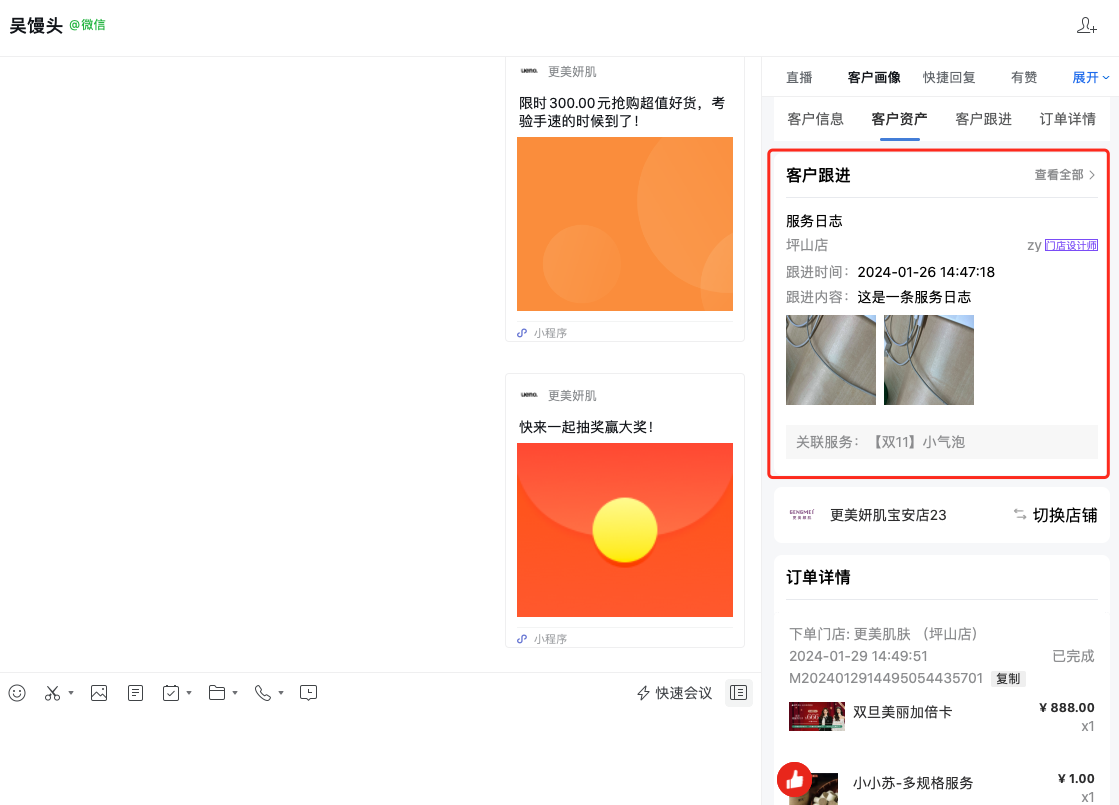The height and width of the screenshot is (805, 1119).
Task: Click the message history bubble icon
Action: [308, 693]
